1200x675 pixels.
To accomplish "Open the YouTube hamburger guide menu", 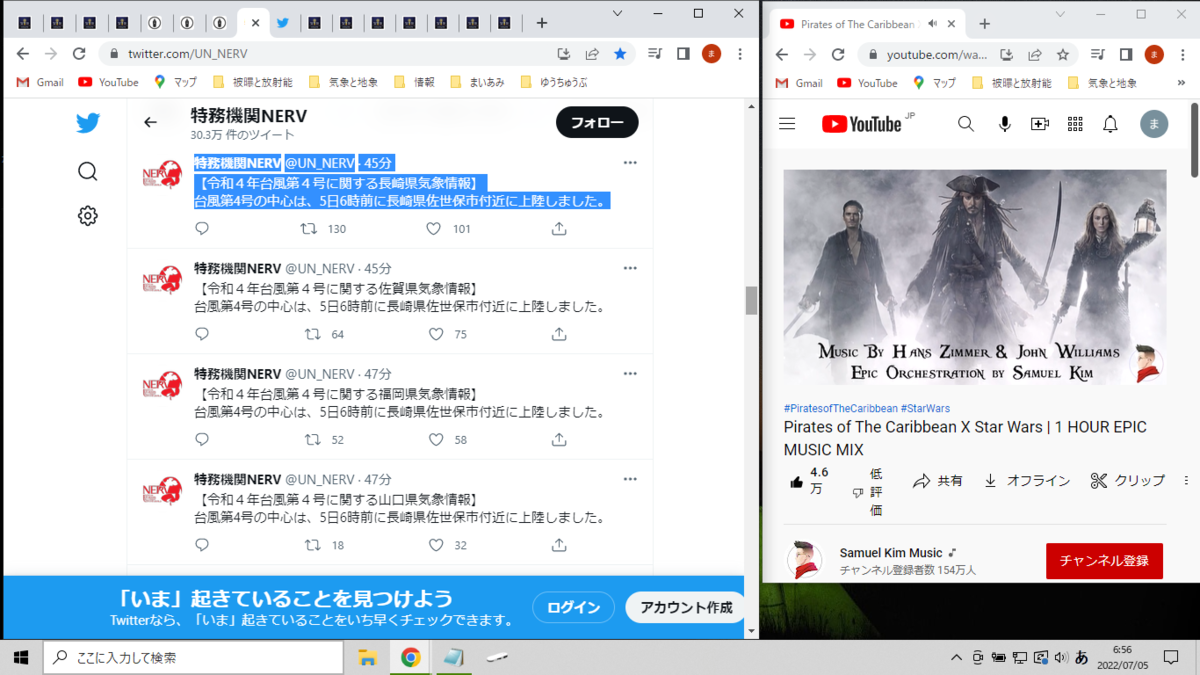I will pos(787,124).
